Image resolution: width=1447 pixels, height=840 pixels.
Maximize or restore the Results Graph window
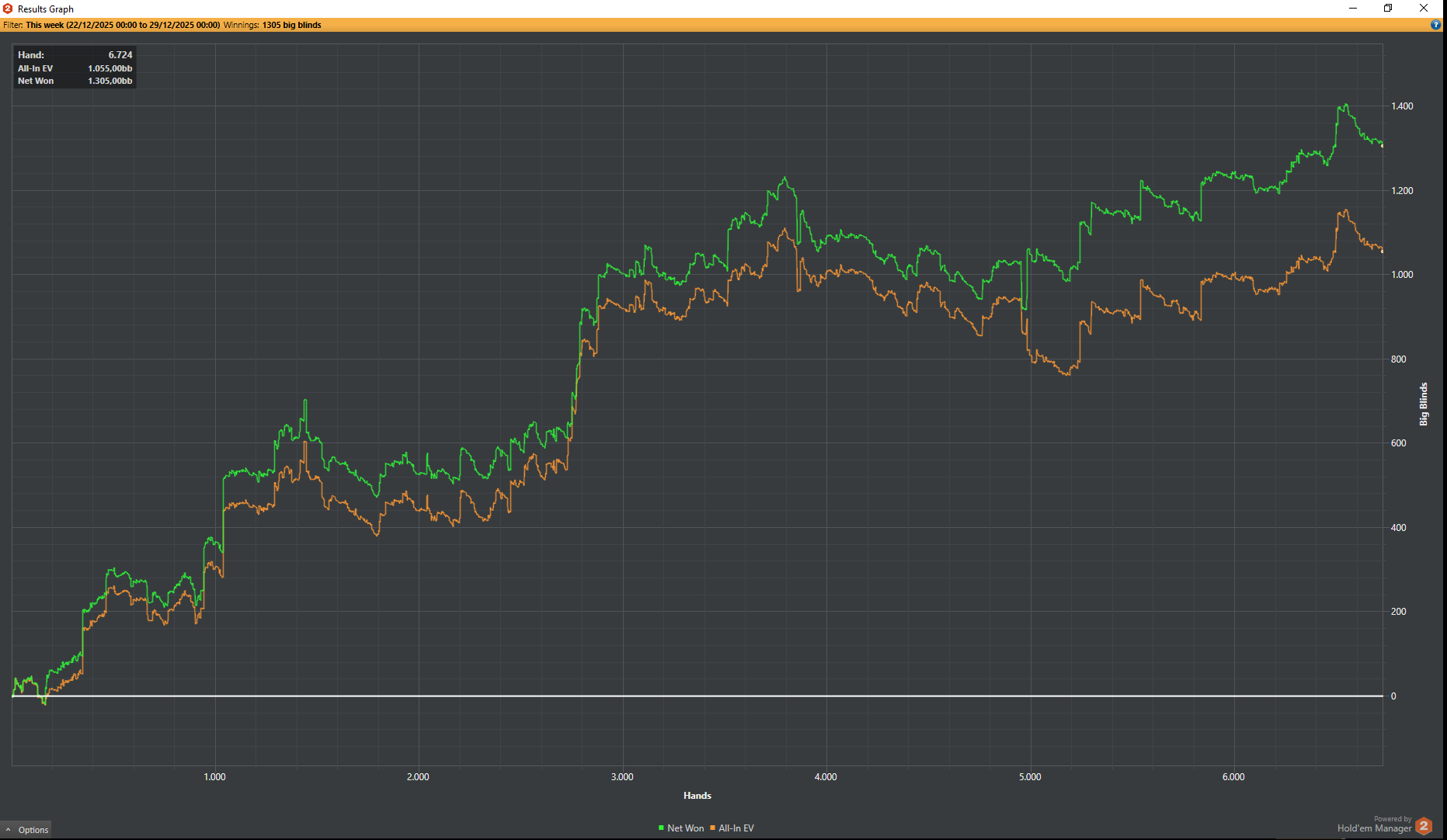[x=1388, y=9]
